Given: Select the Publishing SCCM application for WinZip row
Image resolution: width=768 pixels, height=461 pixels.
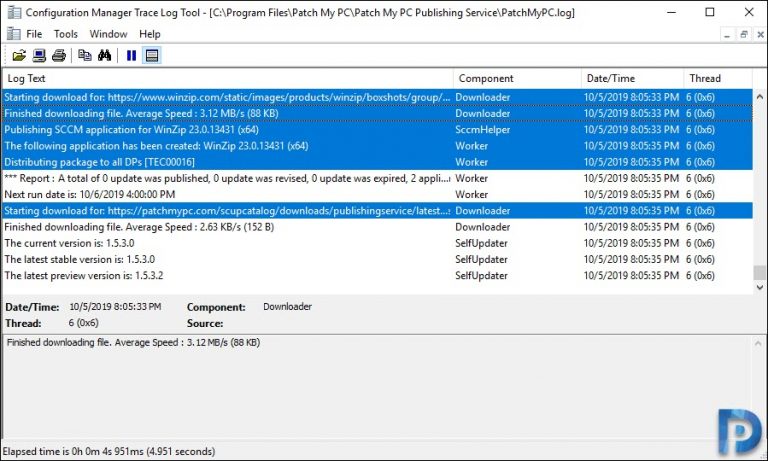Looking at the screenshot, I should click(377, 129).
